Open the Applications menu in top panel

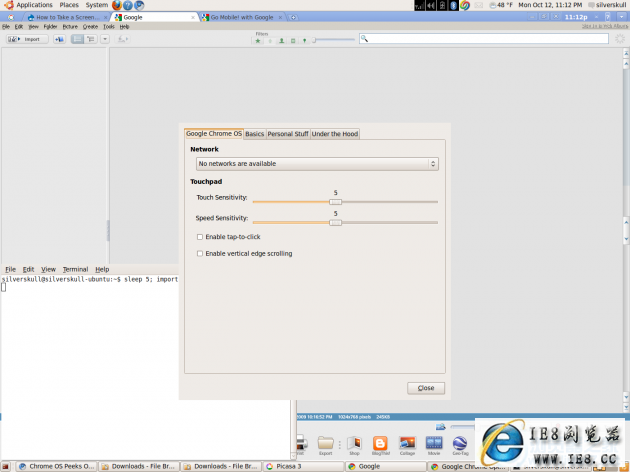pos(34,5)
